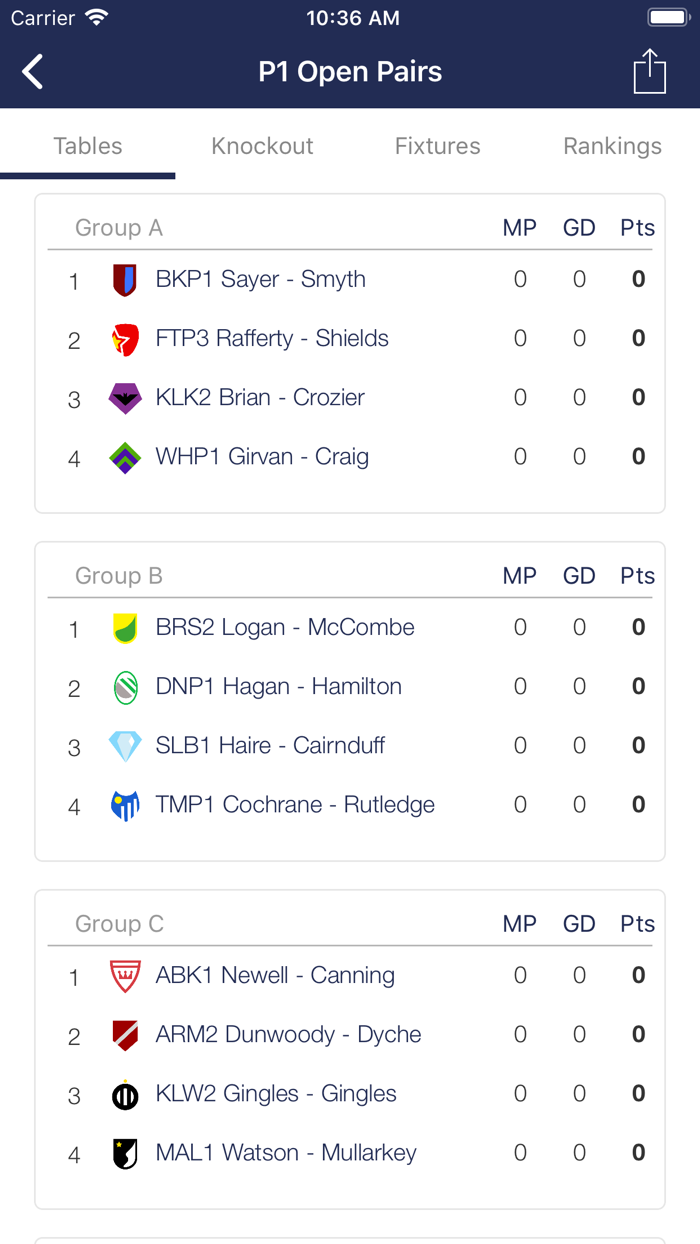The image size is (700, 1244).
Task: Tap SLB1 Haire - Cairnduff diamond crest
Action: click(125, 746)
